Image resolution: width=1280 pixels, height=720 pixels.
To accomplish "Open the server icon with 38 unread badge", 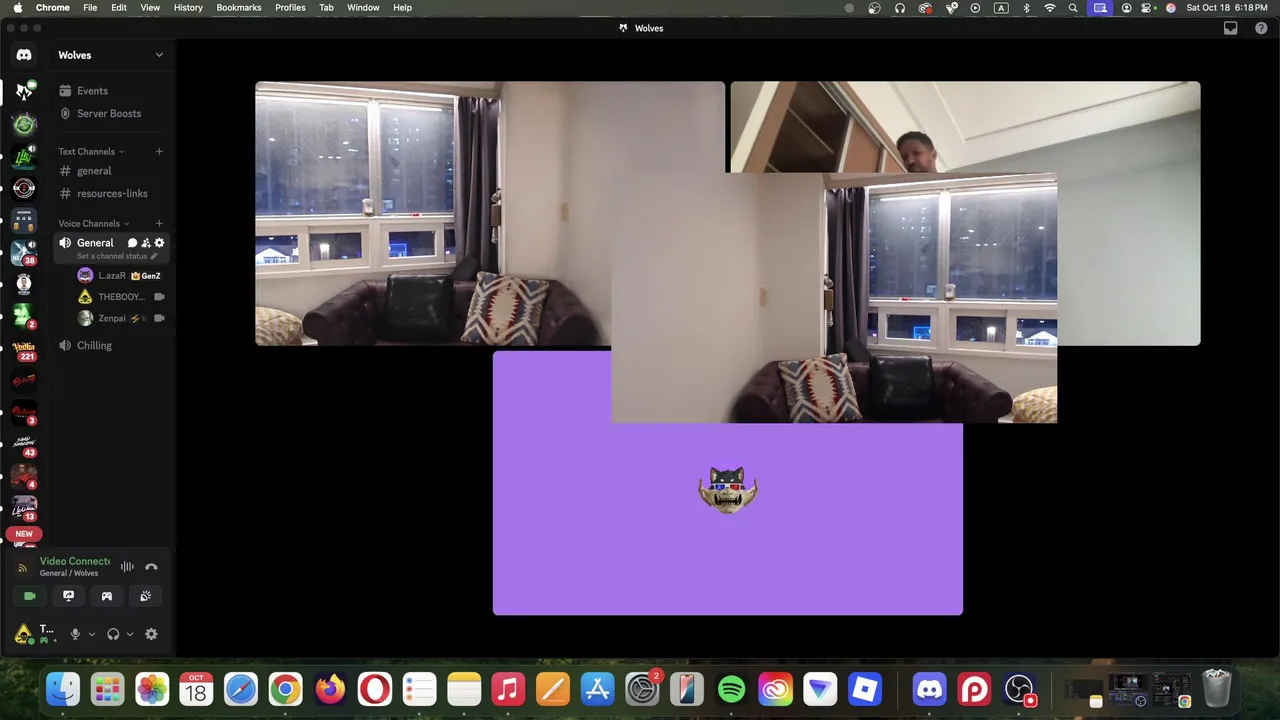I will pyautogui.click(x=24, y=251).
